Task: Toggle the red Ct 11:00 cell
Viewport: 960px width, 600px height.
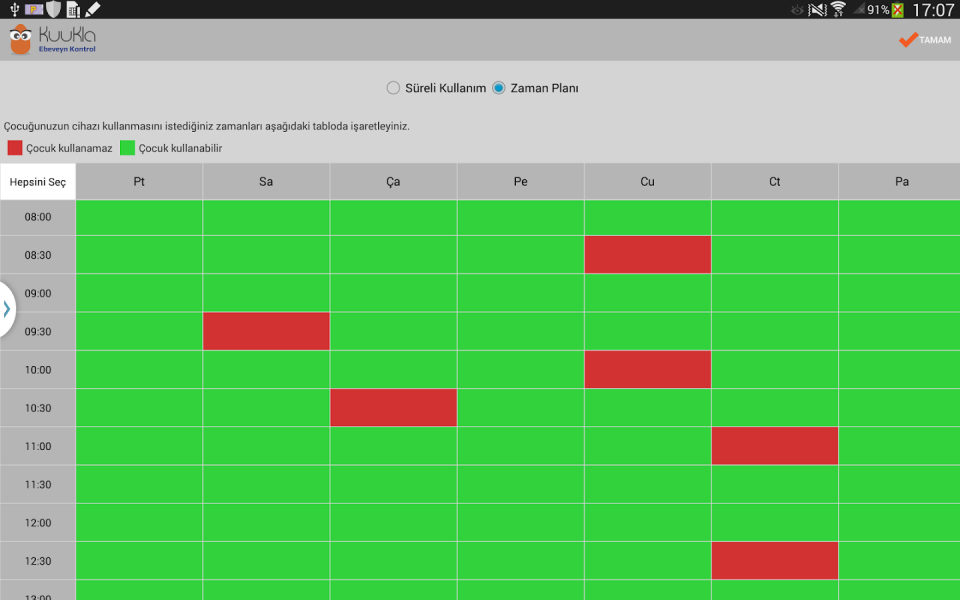Action: (x=775, y=446)
